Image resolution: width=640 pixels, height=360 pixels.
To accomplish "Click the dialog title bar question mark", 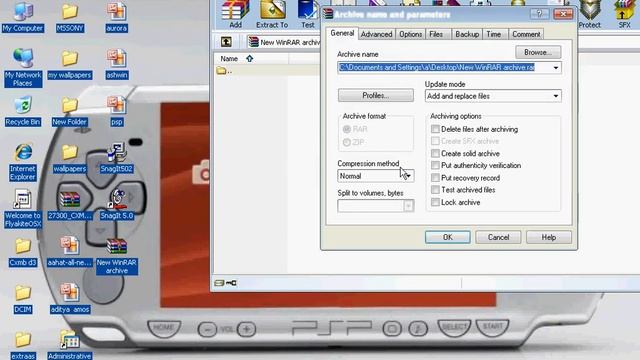I will click(x=539, y=14).
